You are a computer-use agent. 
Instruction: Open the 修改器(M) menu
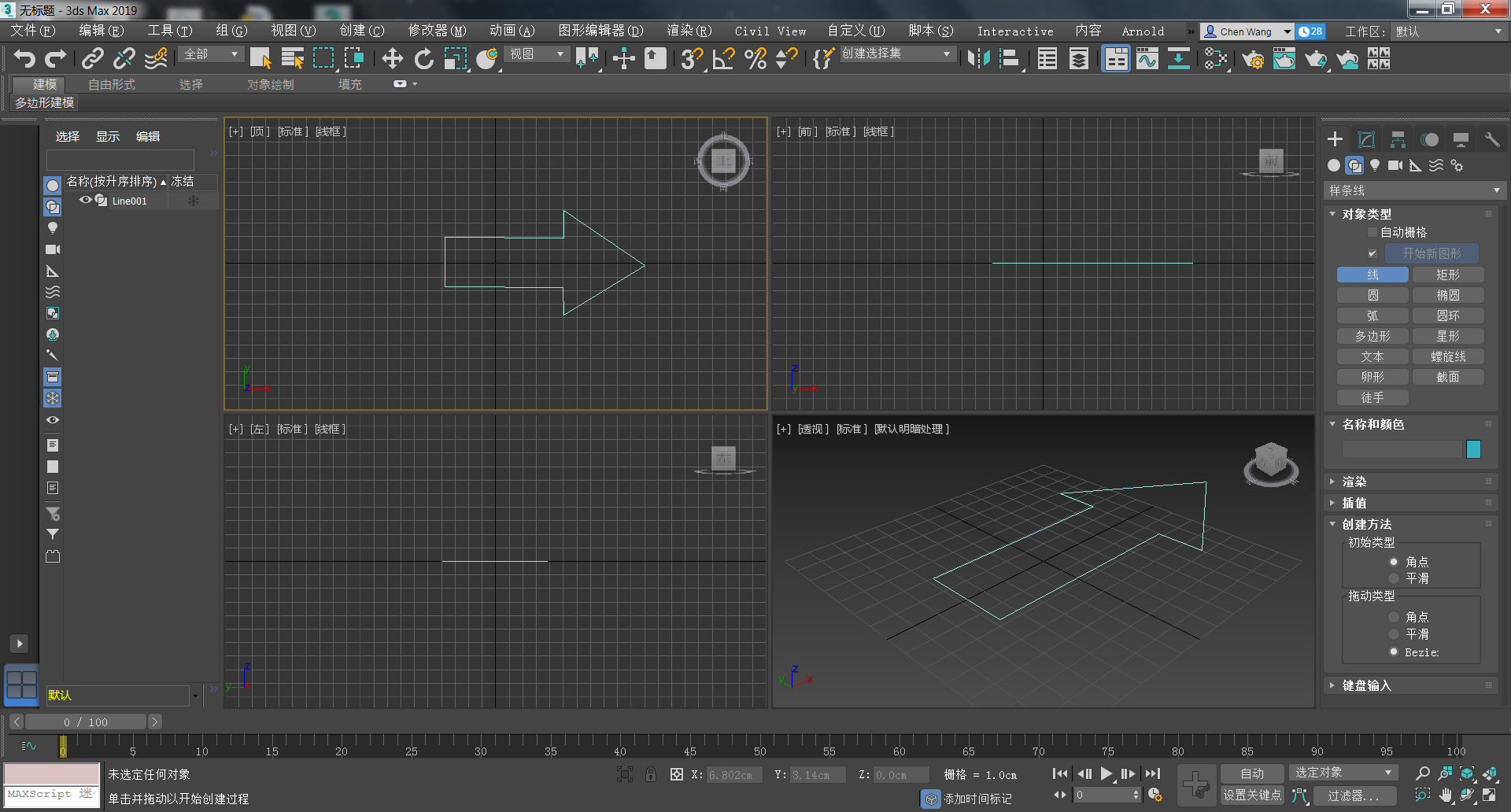point(437,31)
